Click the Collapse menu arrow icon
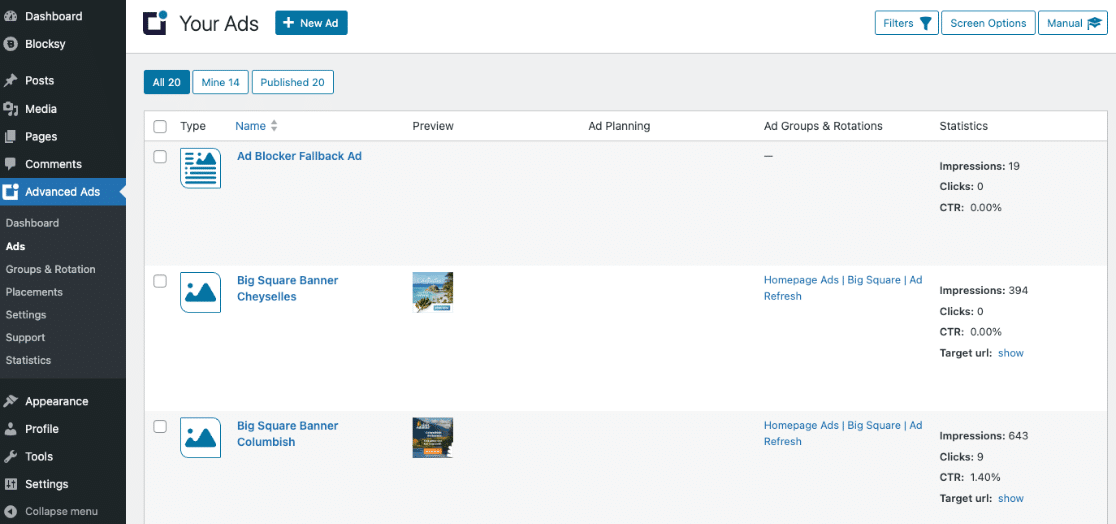This screenshot has width=1116, height=524. tap(10, 511)
